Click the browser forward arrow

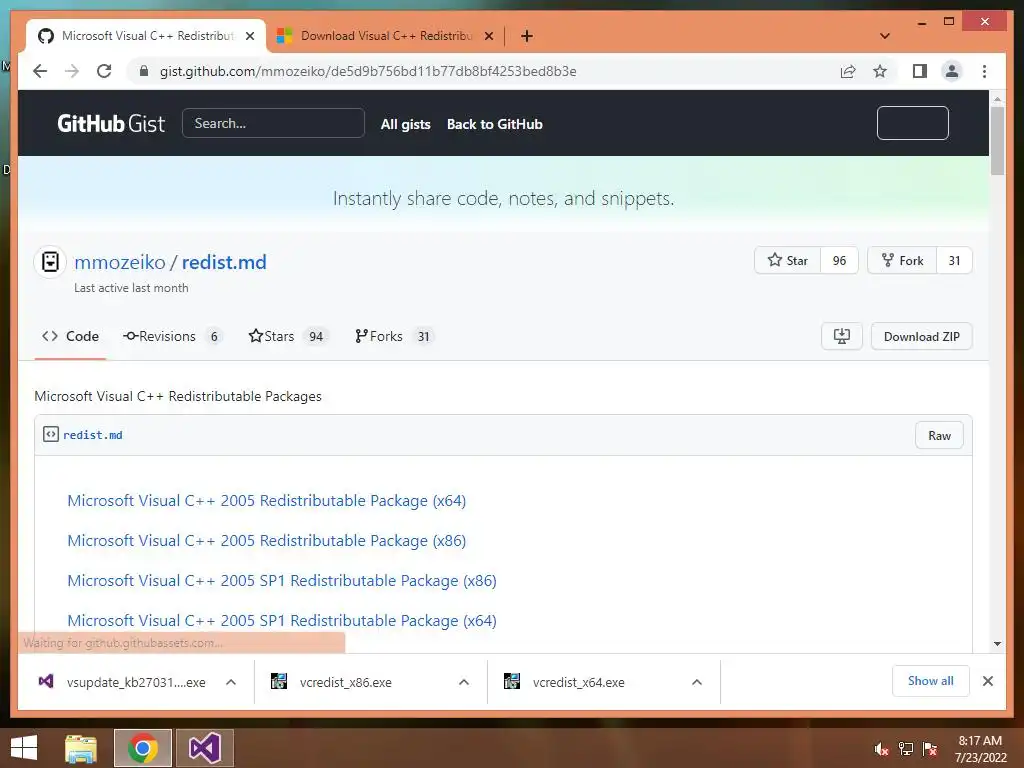point(72,71)
